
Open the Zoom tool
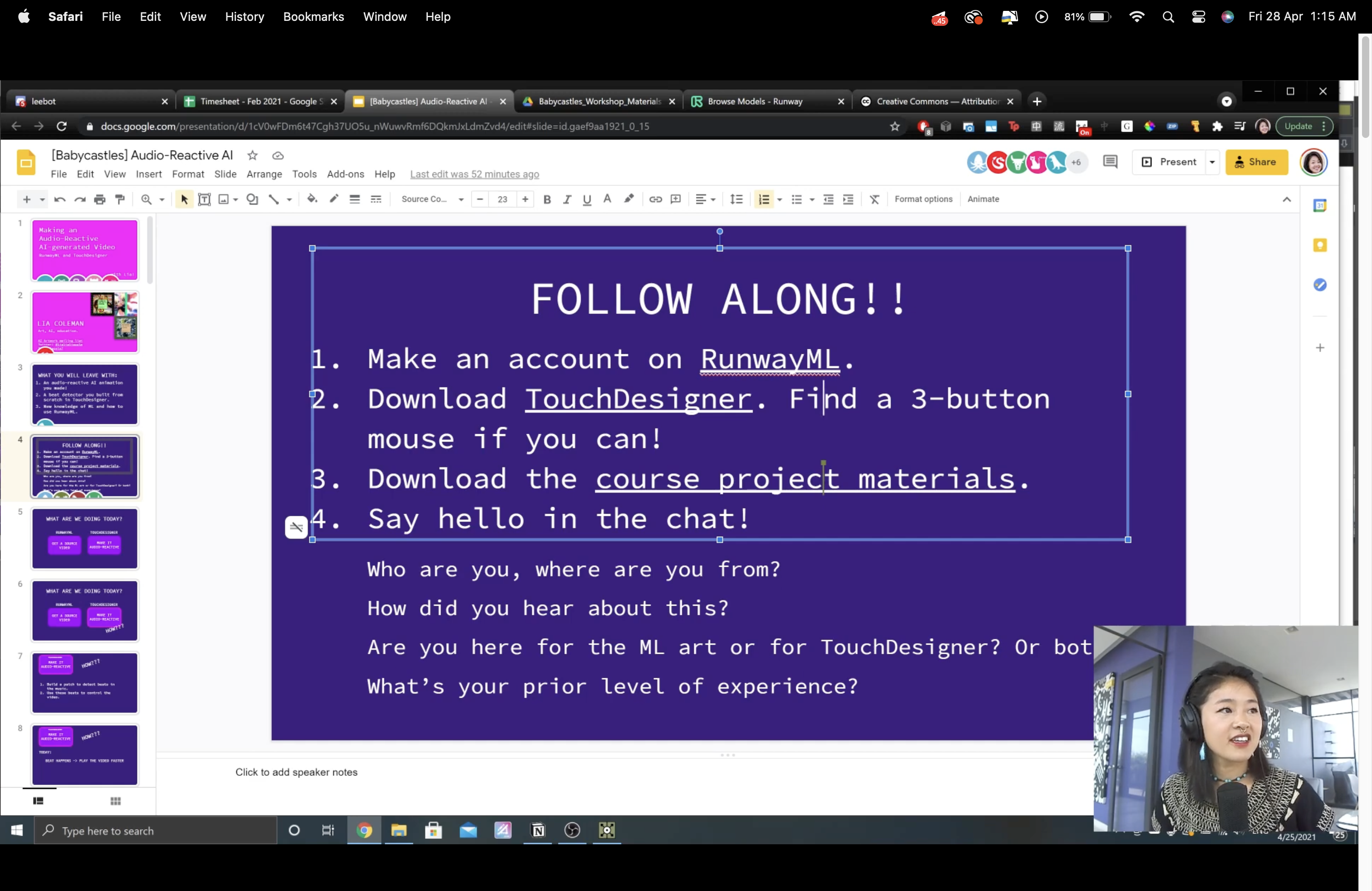coord(147,200)
